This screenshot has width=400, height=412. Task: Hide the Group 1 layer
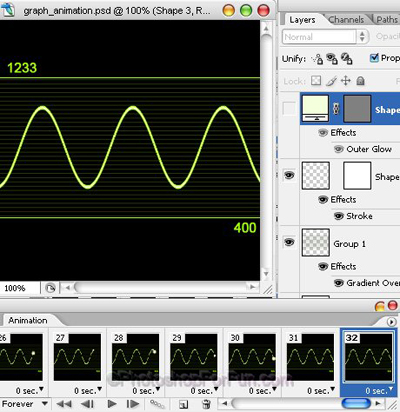point(289,242)
